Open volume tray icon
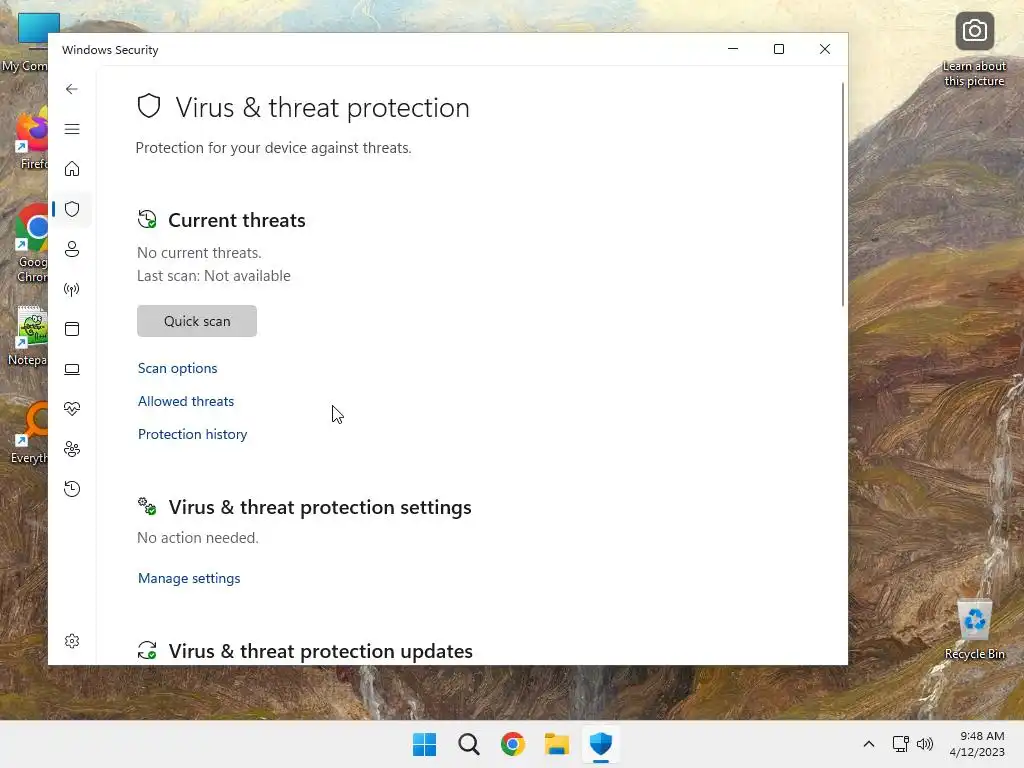This screenshot has height=768, width=1024. pyautogui.click(x=925, y=744)
